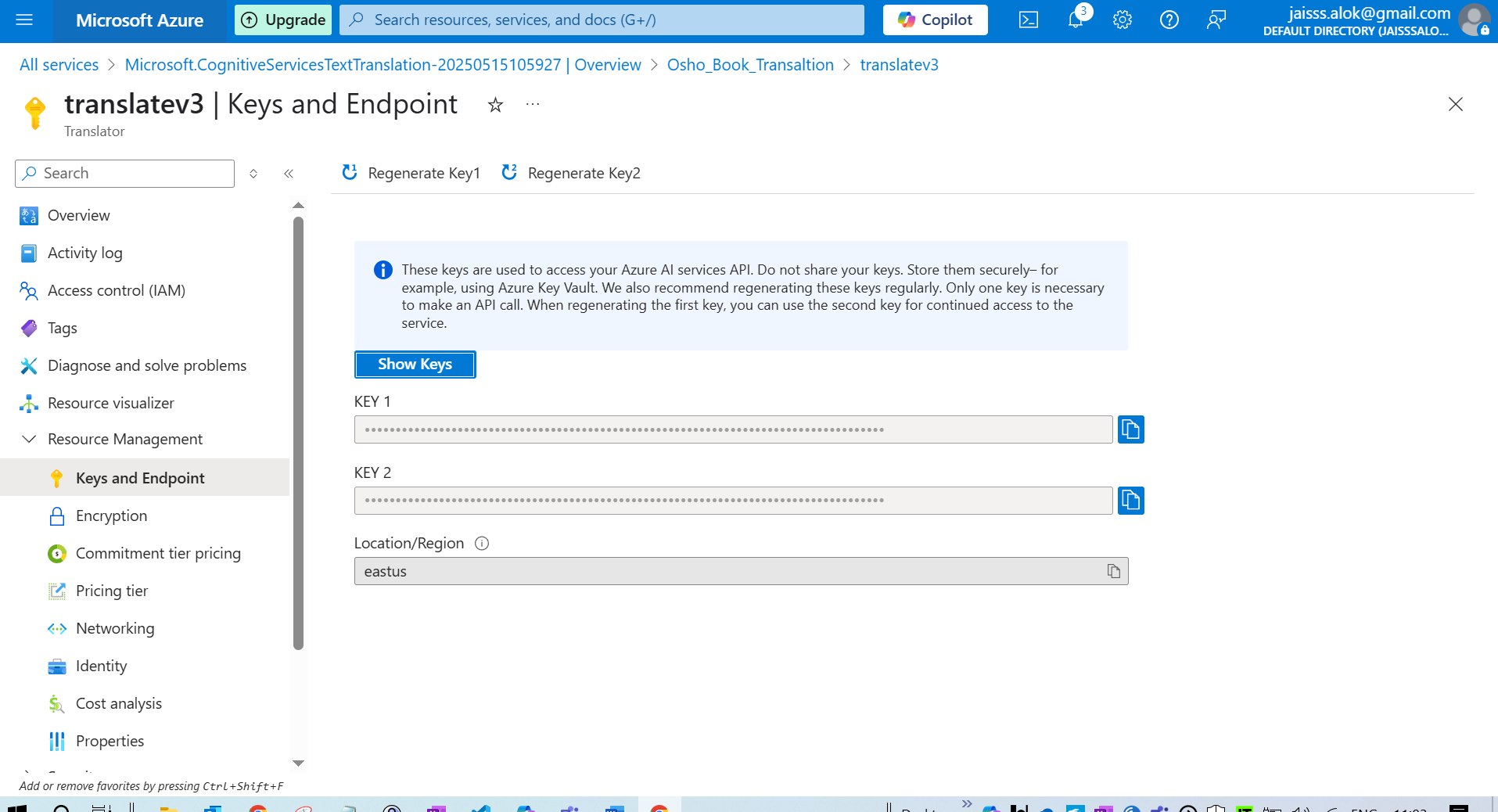Click the Diagnose and solve wrench icon
1498x812 pixels.
29,366
